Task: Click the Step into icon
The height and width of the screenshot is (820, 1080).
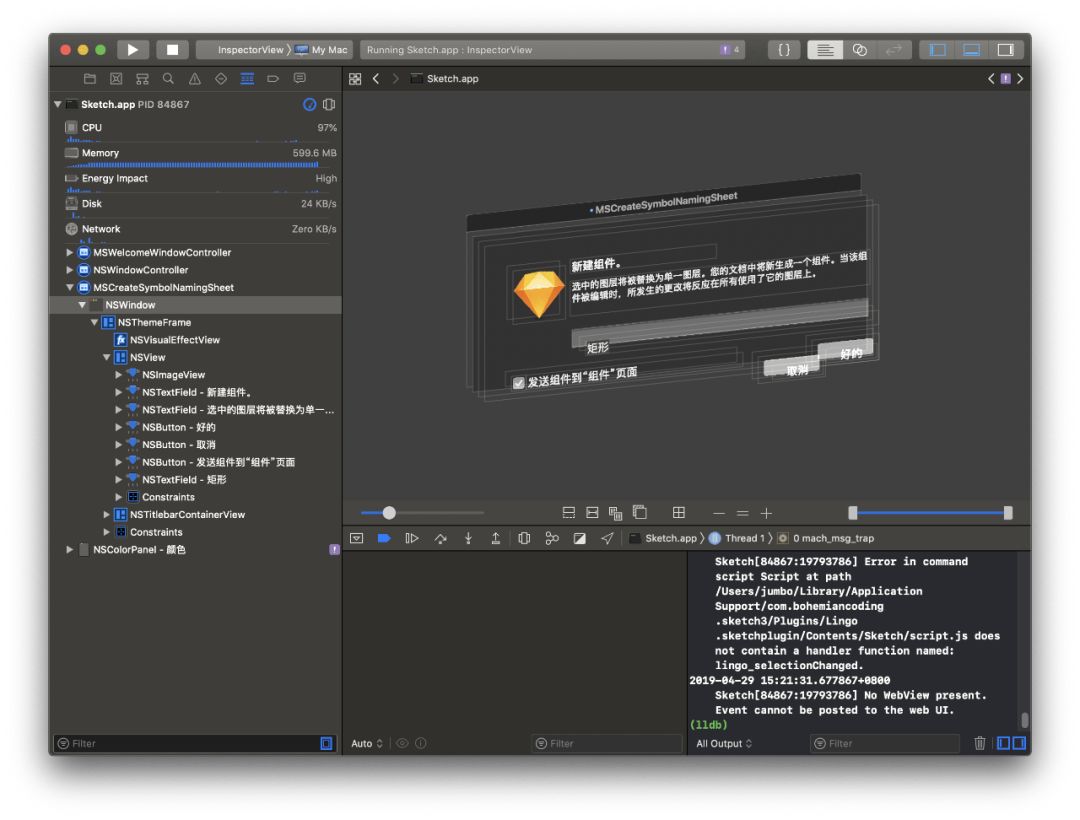Action: pos(468,538)
